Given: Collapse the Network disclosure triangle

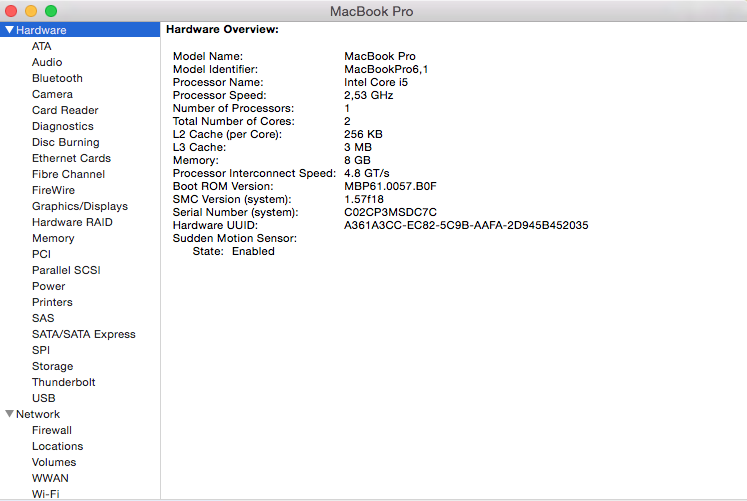Looking at the screenshot, I should click(9, 414).
